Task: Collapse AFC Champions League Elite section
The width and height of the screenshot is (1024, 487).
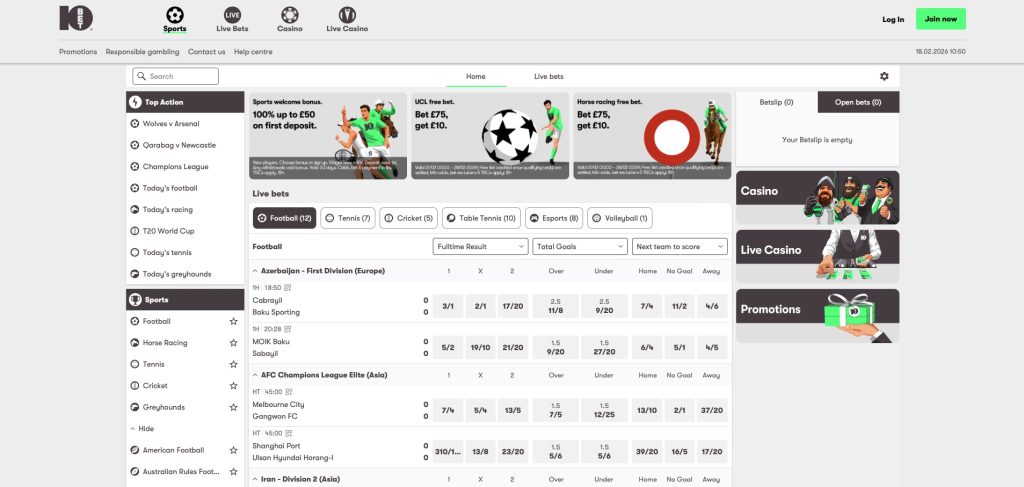Action: [255, 375]
